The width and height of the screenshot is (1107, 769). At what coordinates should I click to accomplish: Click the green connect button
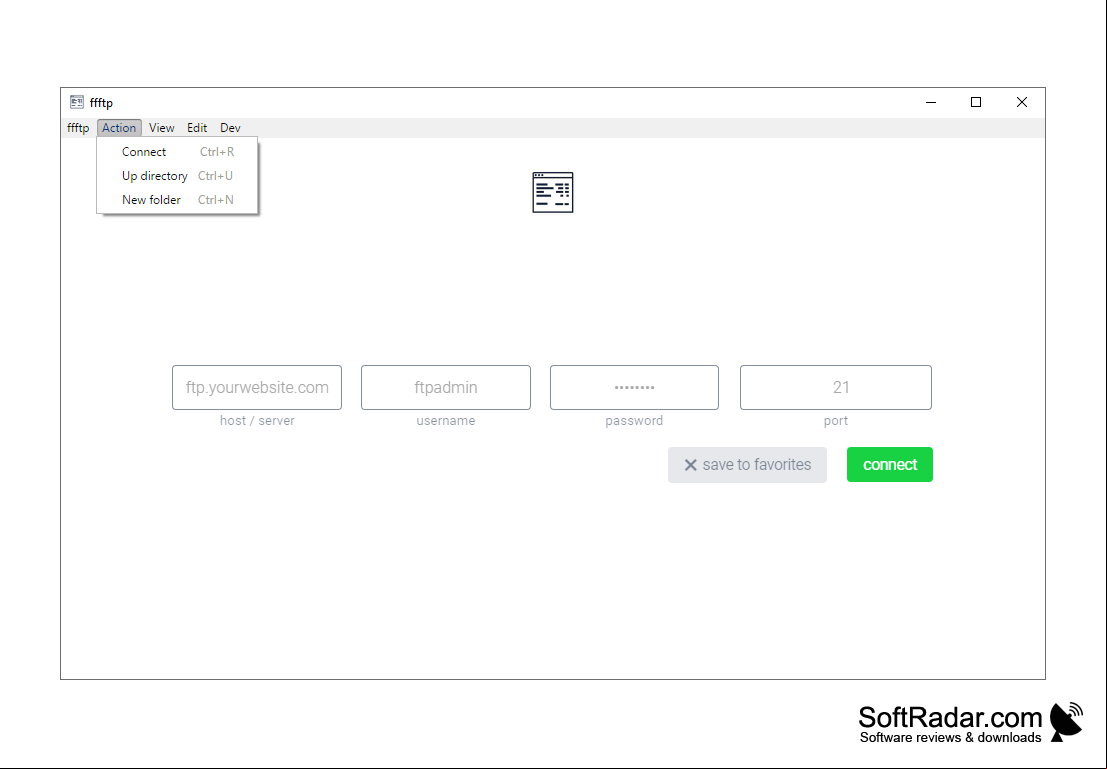pyautogui.click(x=890, y=465)
